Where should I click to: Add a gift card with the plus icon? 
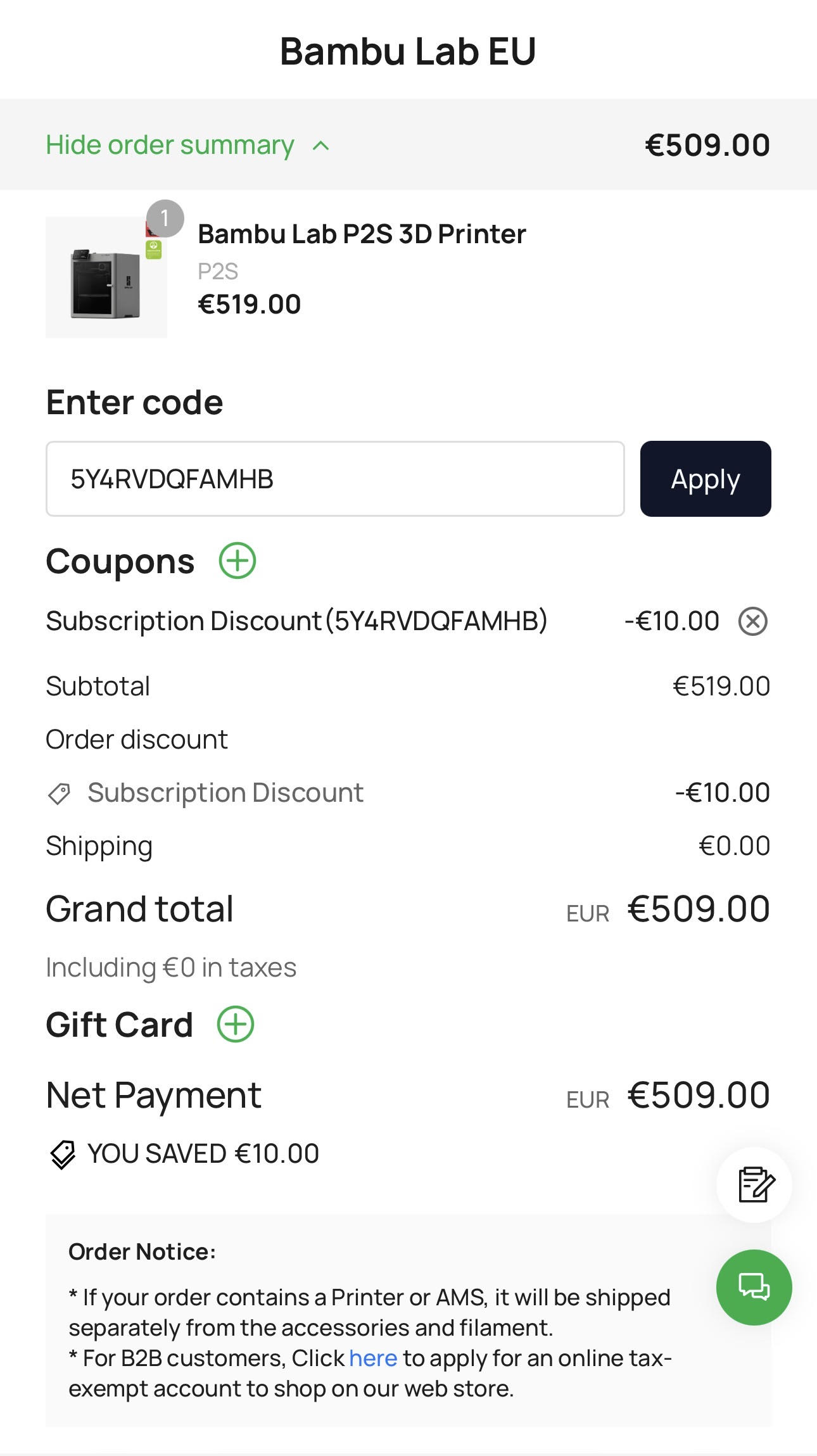coord(236,1024)
